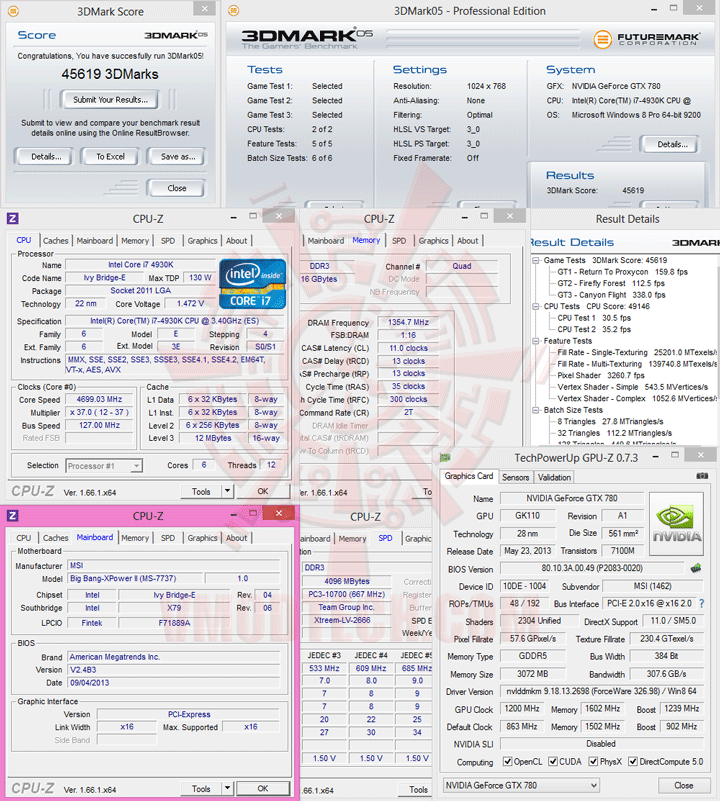Click the Tools button in CPU-Z CPU window
This screenshot has height=801, width=720.
pyautogui.click(x=201, y=491)
